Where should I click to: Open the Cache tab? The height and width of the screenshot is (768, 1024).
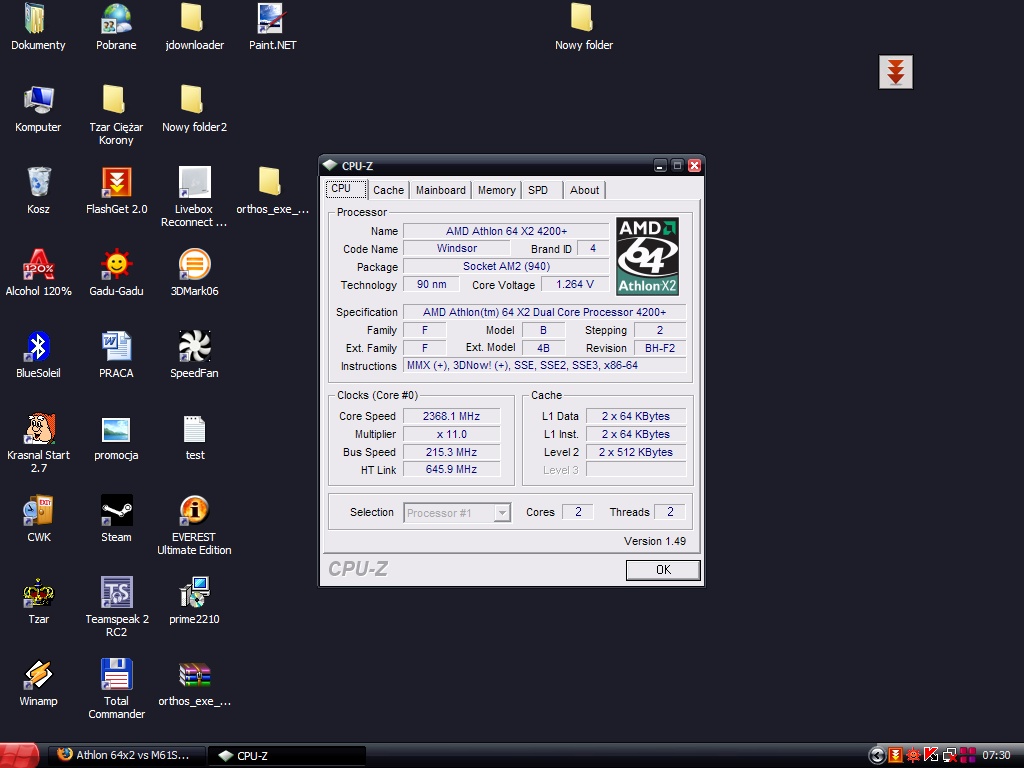click(388, 190)
